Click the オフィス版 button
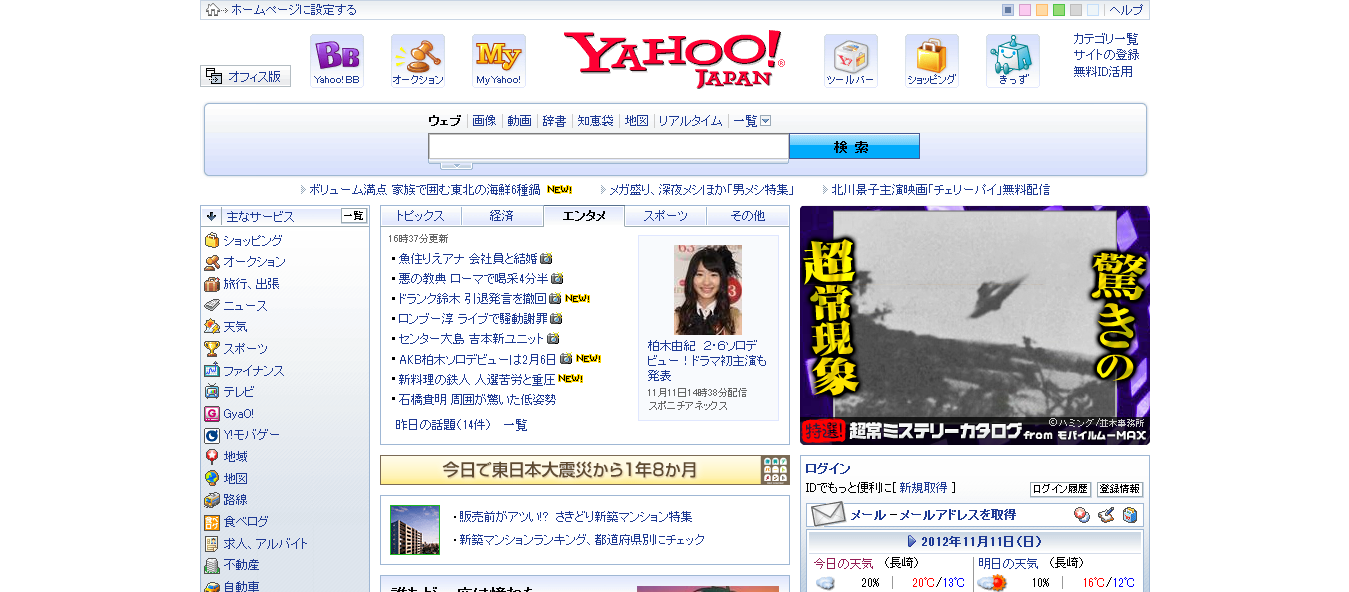This screenshot has width=1349, height=592. pyautogui.click(x=245, y=76)
